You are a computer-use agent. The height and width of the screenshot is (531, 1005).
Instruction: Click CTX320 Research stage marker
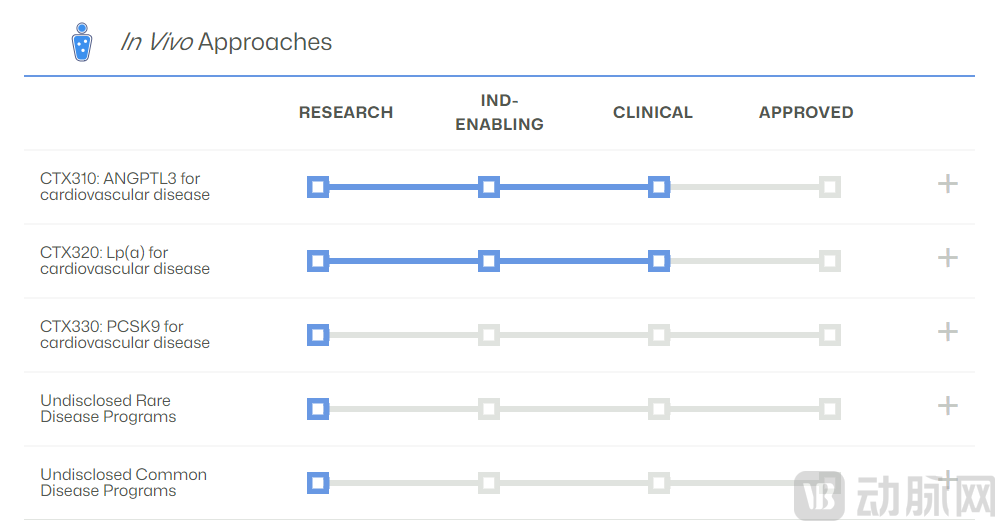318,261
